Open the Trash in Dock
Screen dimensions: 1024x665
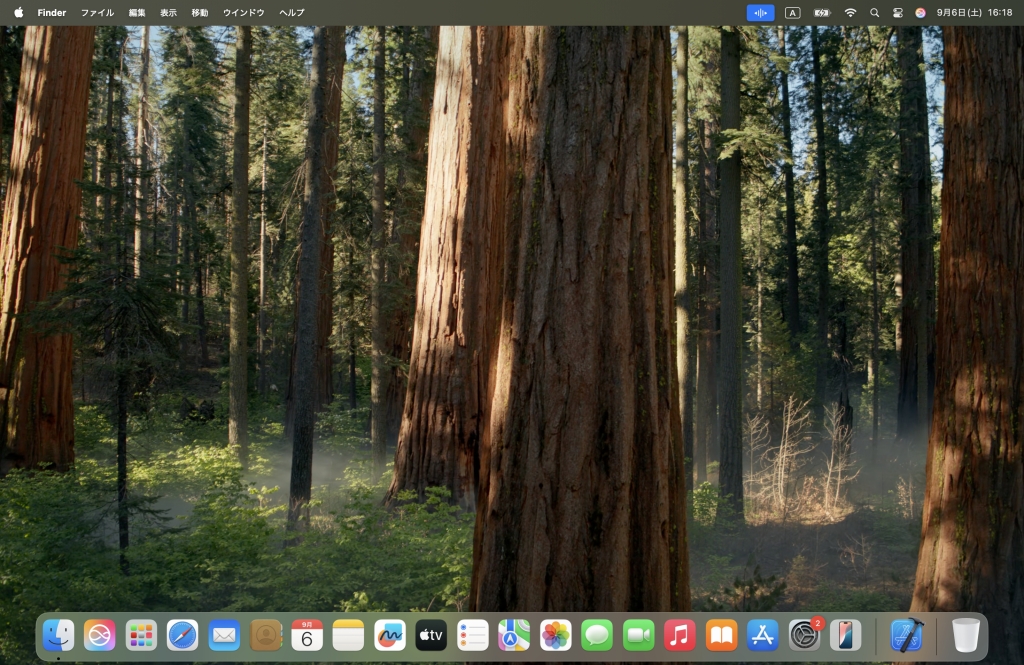coord(965,635)
